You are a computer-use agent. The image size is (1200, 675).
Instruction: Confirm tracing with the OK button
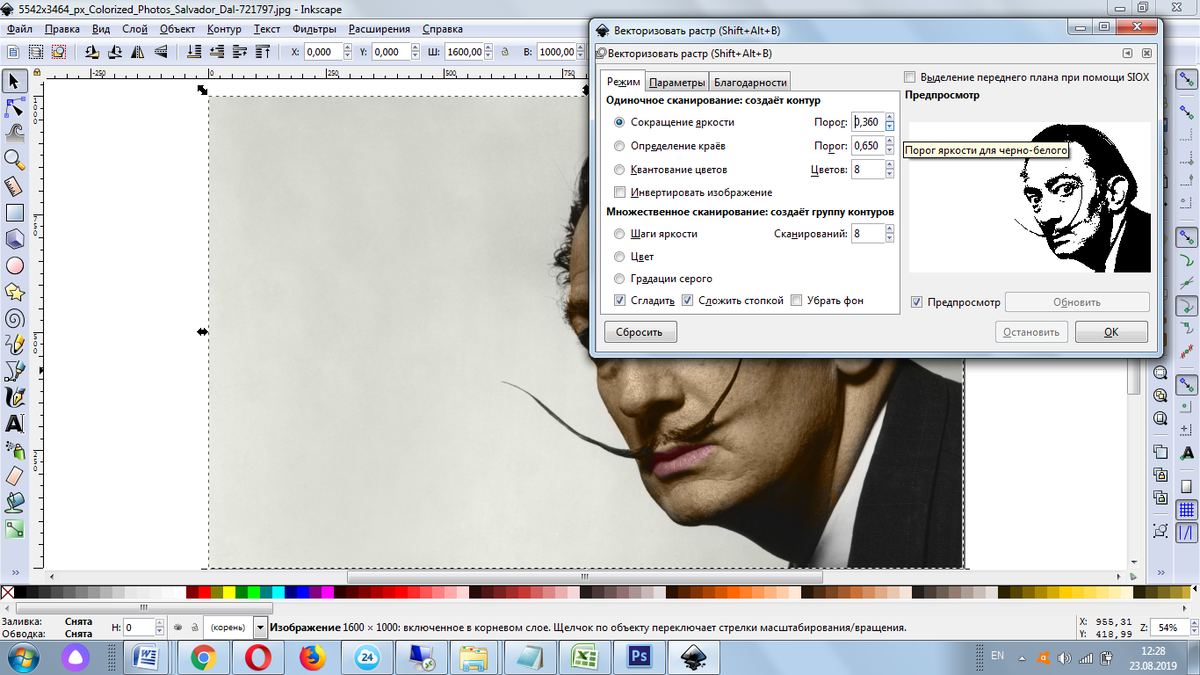coord(1111,332)
